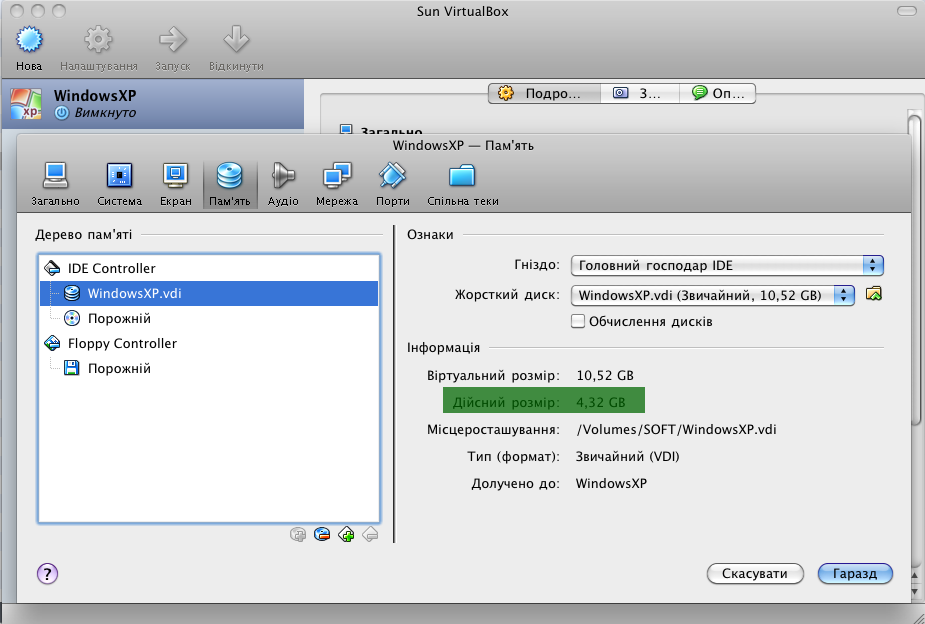The image size is (925, 624).
Task: Open the Порти settings category
Action: pyautogui.click(x=393, y=184)
